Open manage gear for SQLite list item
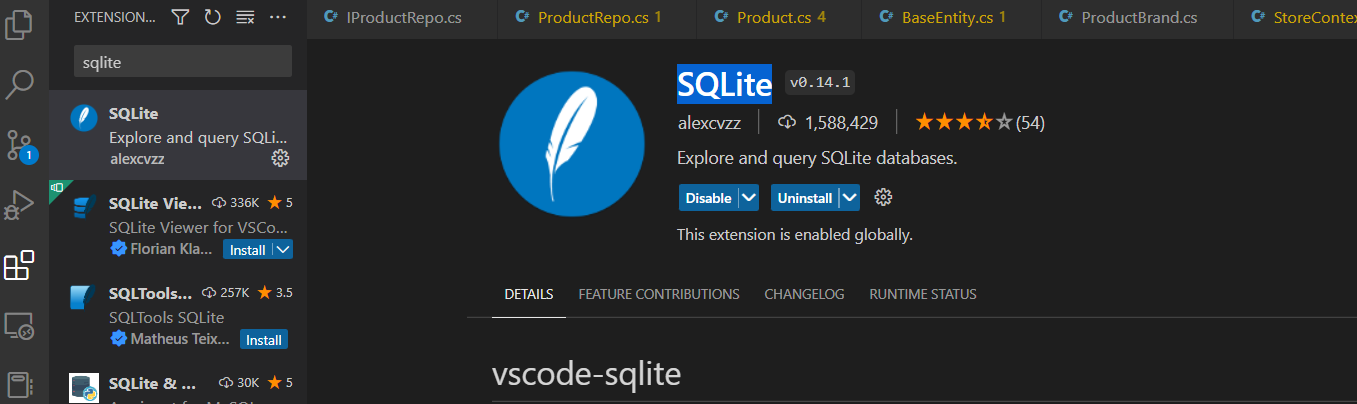Viewport: 1357px width, 404px height. click(x=280, y=158)
